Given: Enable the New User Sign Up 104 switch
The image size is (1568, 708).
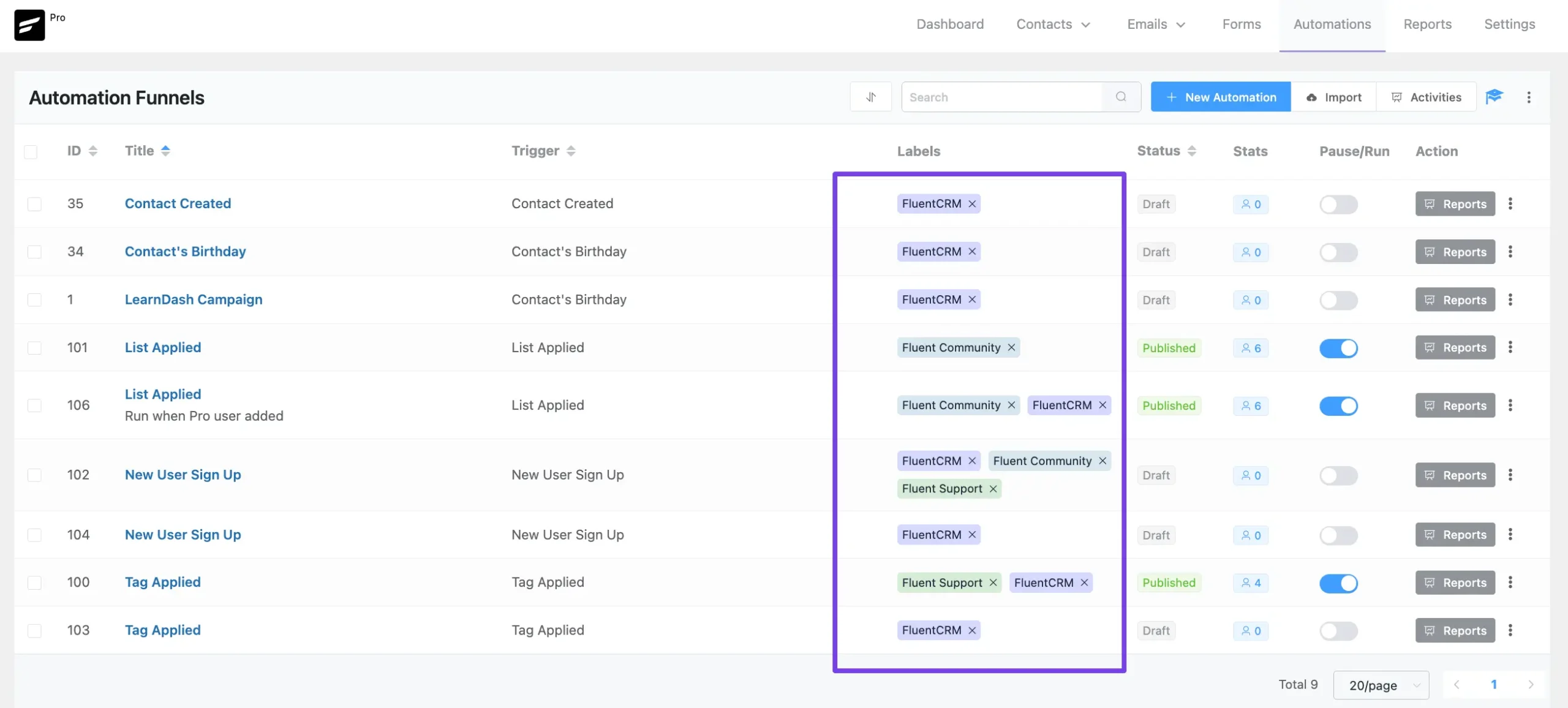Looking at the screenshot, I should (x=1338, y=535).
